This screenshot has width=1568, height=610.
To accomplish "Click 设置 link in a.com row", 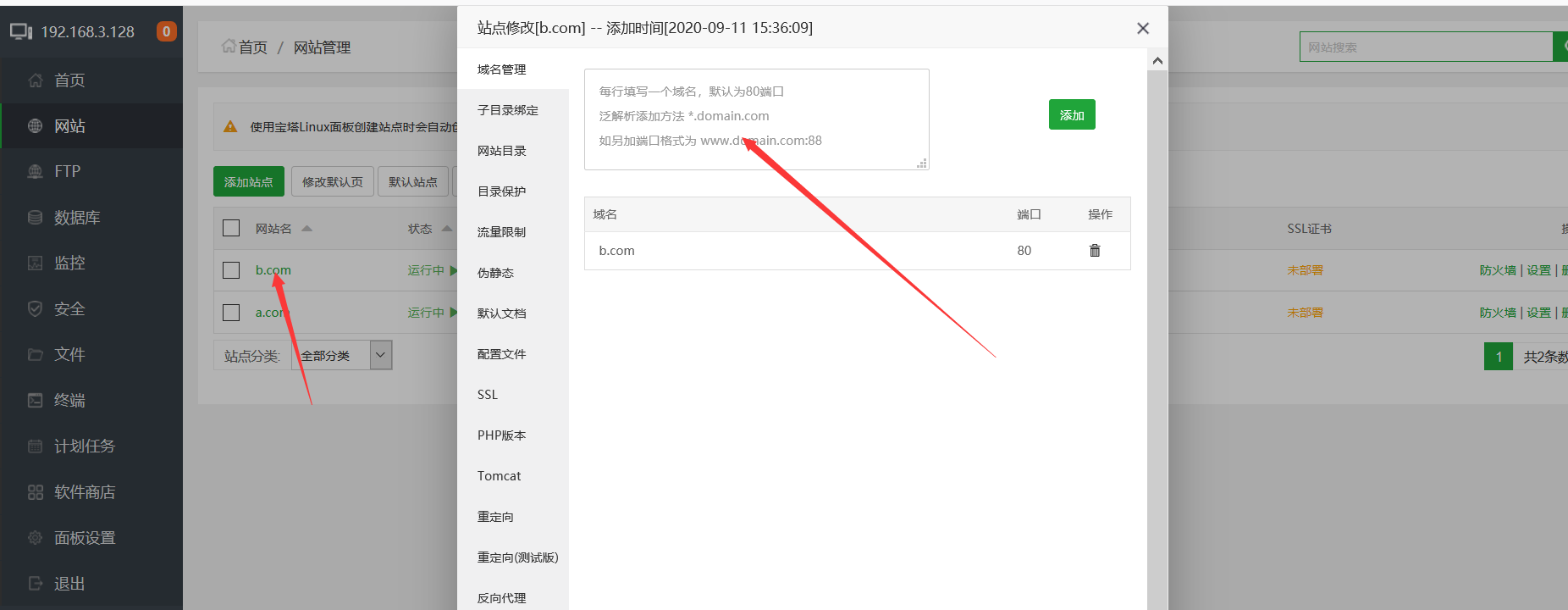I will point(1538,313).
